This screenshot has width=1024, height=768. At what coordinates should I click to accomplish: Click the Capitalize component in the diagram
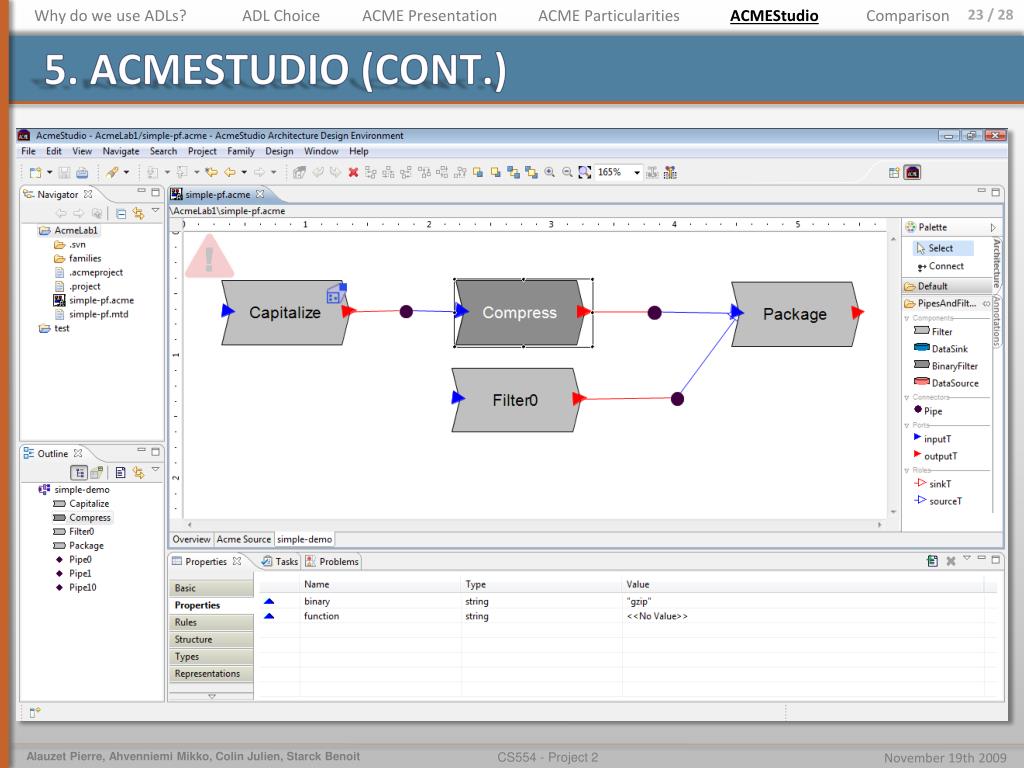click(x=285, y=313)
